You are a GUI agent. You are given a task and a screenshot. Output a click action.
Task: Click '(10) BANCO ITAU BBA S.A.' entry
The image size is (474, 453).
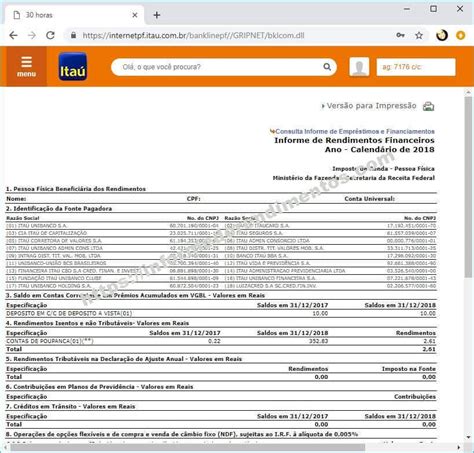click(x=256, y=256)
